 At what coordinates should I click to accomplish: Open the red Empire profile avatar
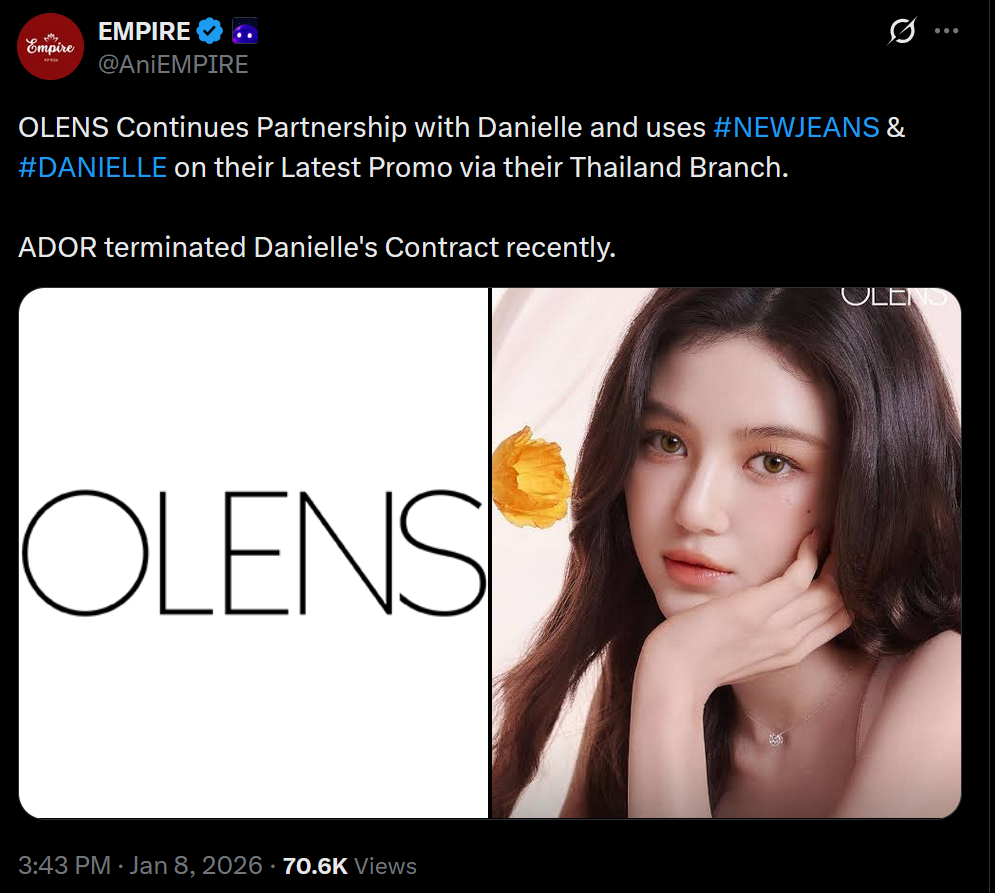click(x=50, y=47)
